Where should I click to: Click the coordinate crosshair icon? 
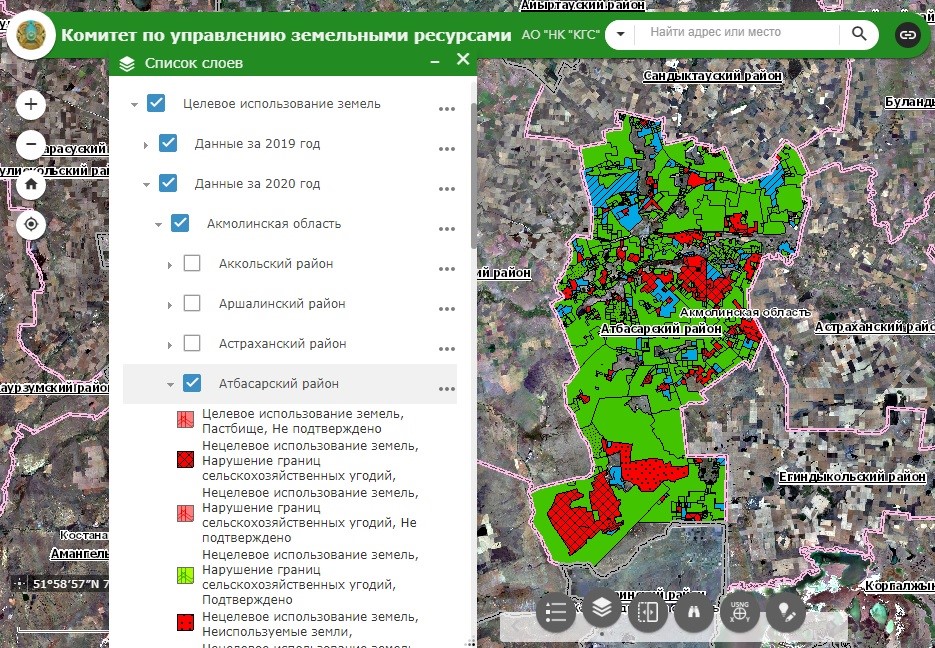coord(19,584)
